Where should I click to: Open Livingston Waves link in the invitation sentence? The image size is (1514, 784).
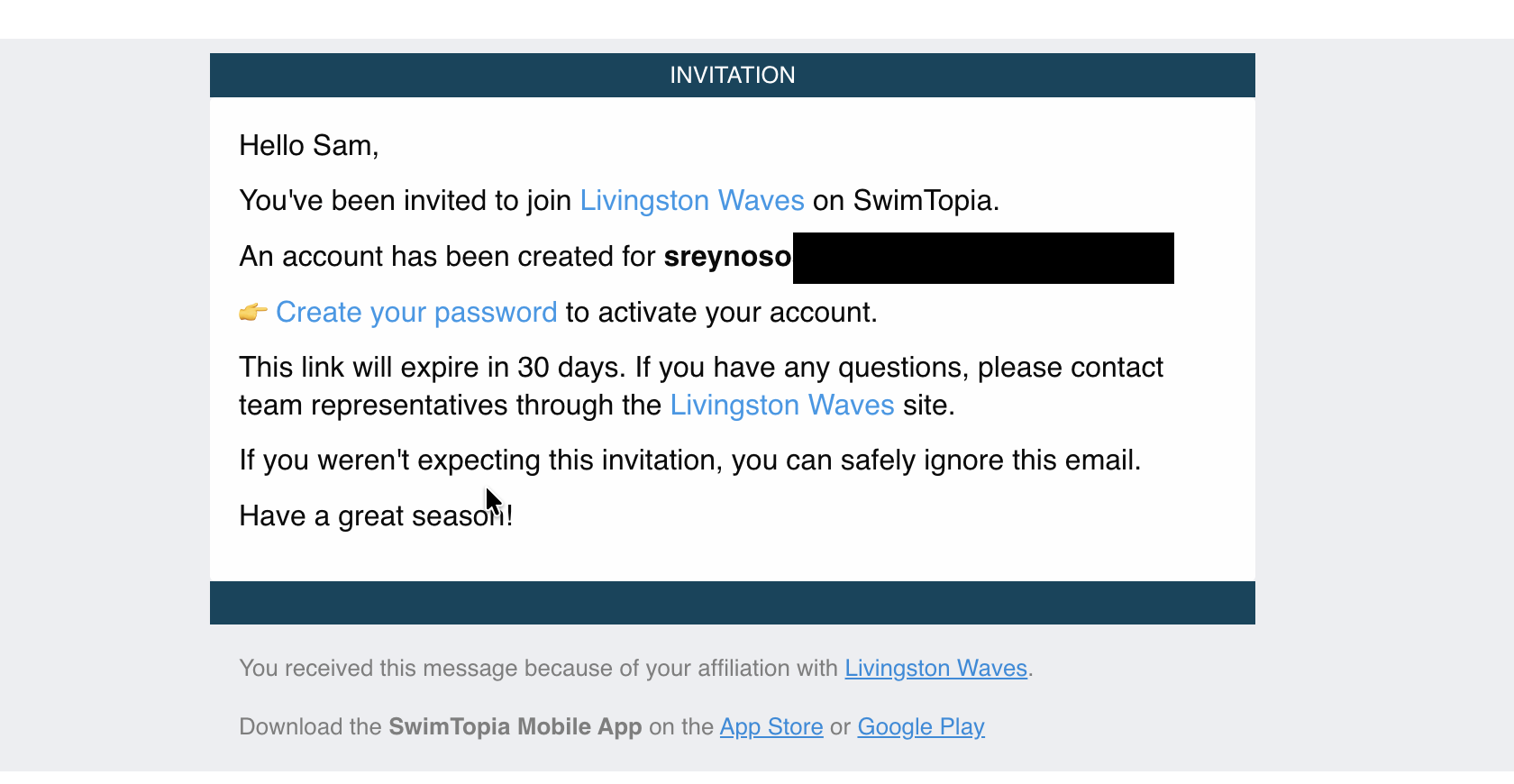pos(692,200)
